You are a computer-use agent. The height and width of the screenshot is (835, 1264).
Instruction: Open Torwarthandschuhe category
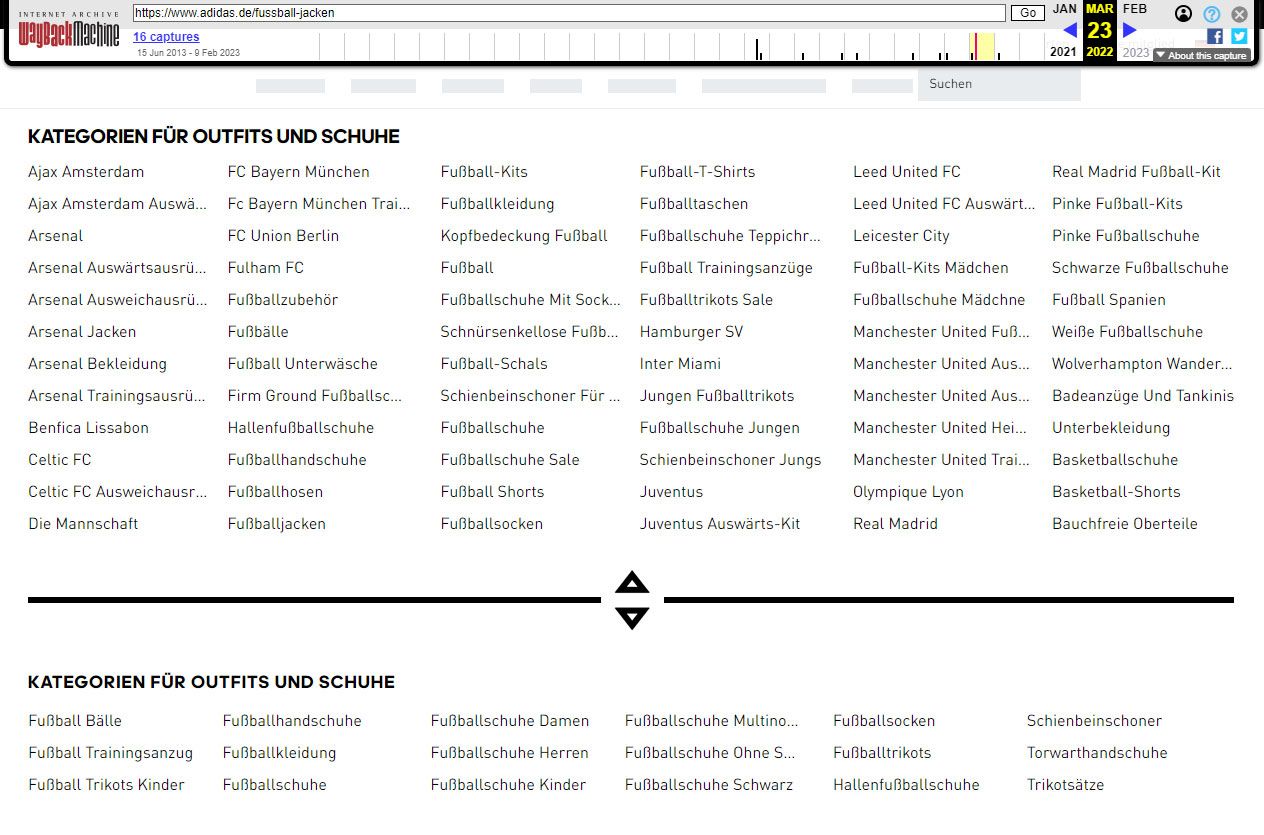[x=1097, y=753]
